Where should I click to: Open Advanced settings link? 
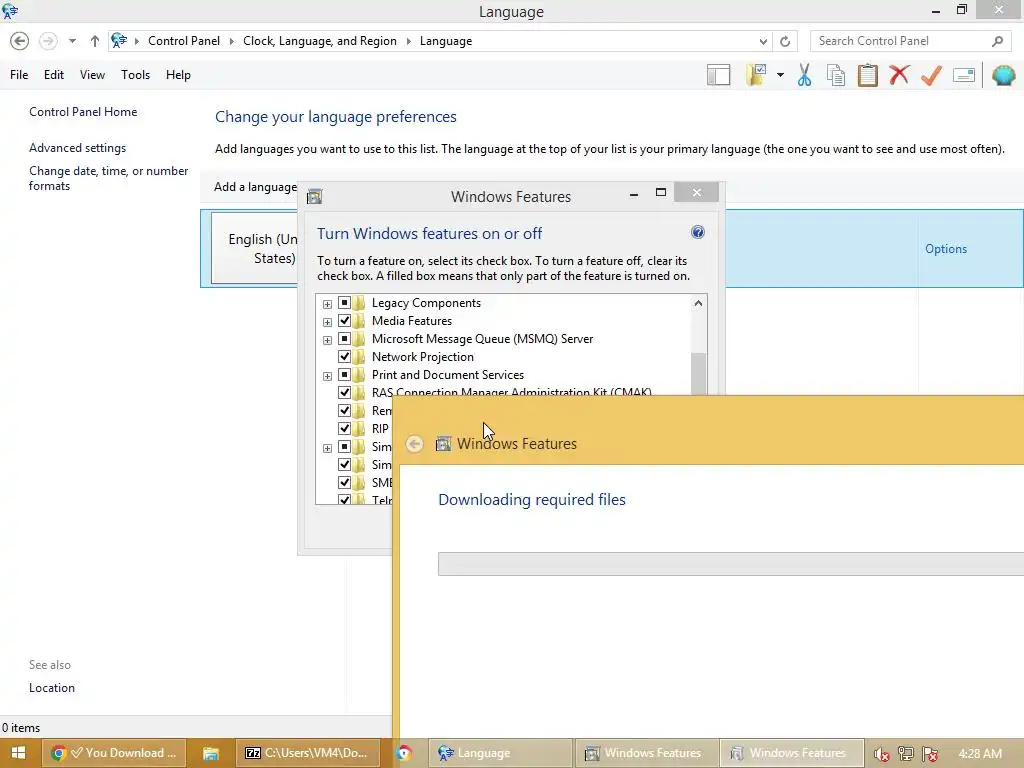(x=78, y=148)
